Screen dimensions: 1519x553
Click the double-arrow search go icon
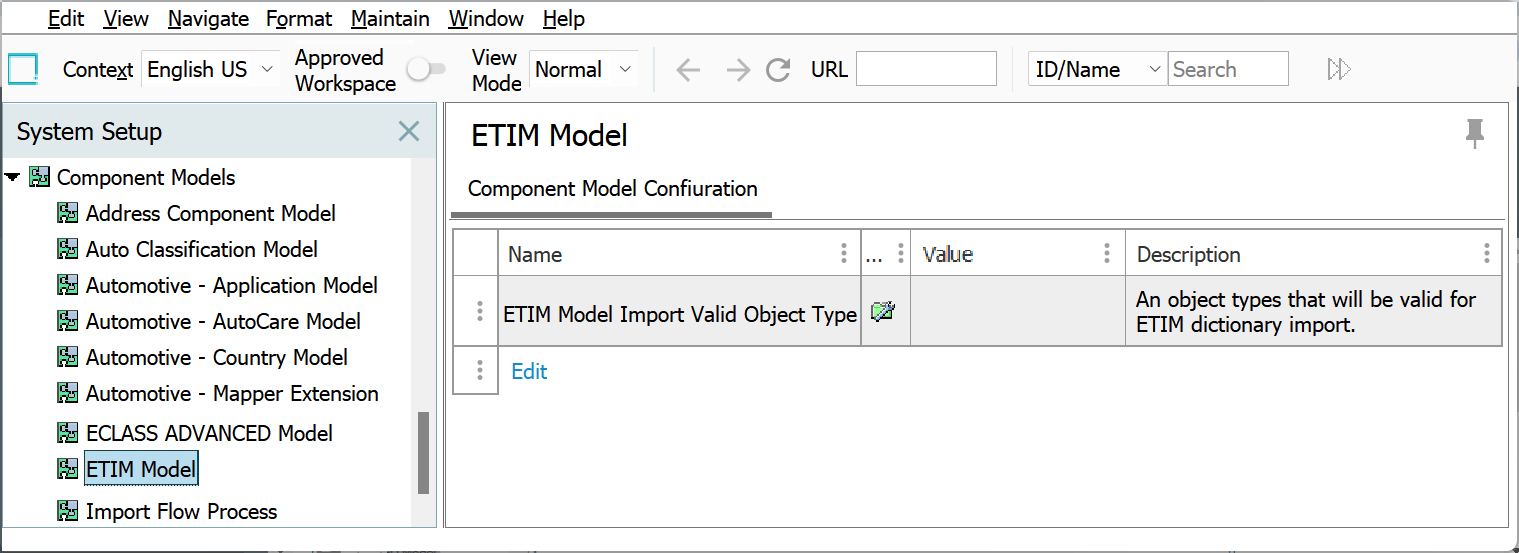1339,70
